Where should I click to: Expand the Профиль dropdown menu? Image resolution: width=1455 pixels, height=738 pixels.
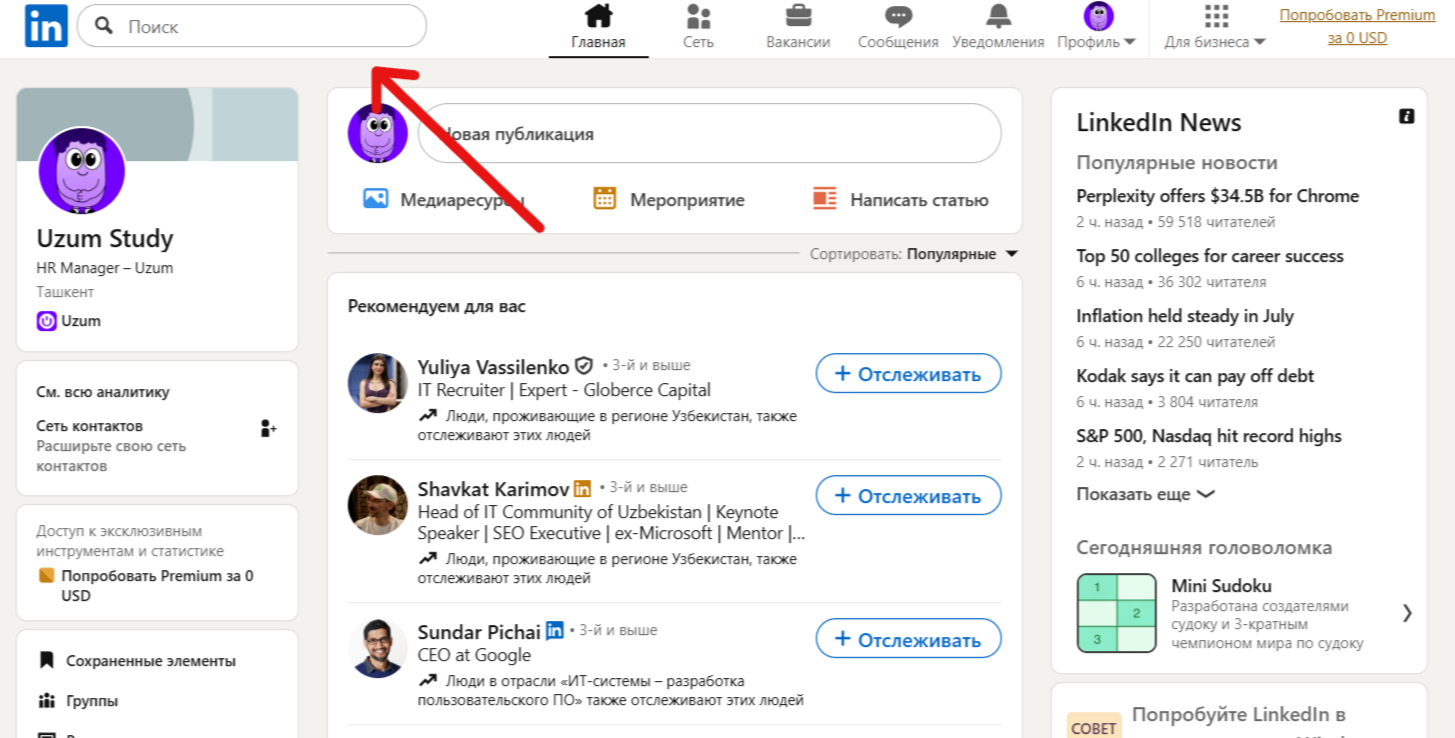pos(1096,42)
